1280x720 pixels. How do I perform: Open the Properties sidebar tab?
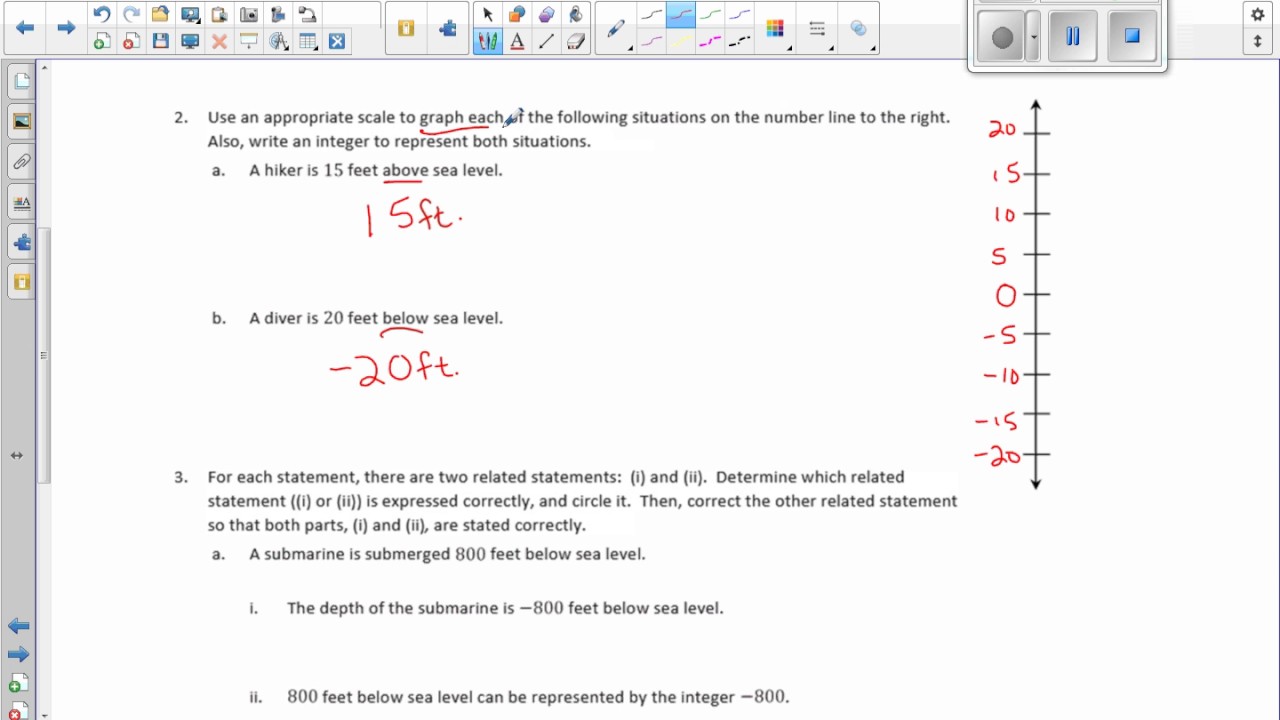[x=21, y=202]
